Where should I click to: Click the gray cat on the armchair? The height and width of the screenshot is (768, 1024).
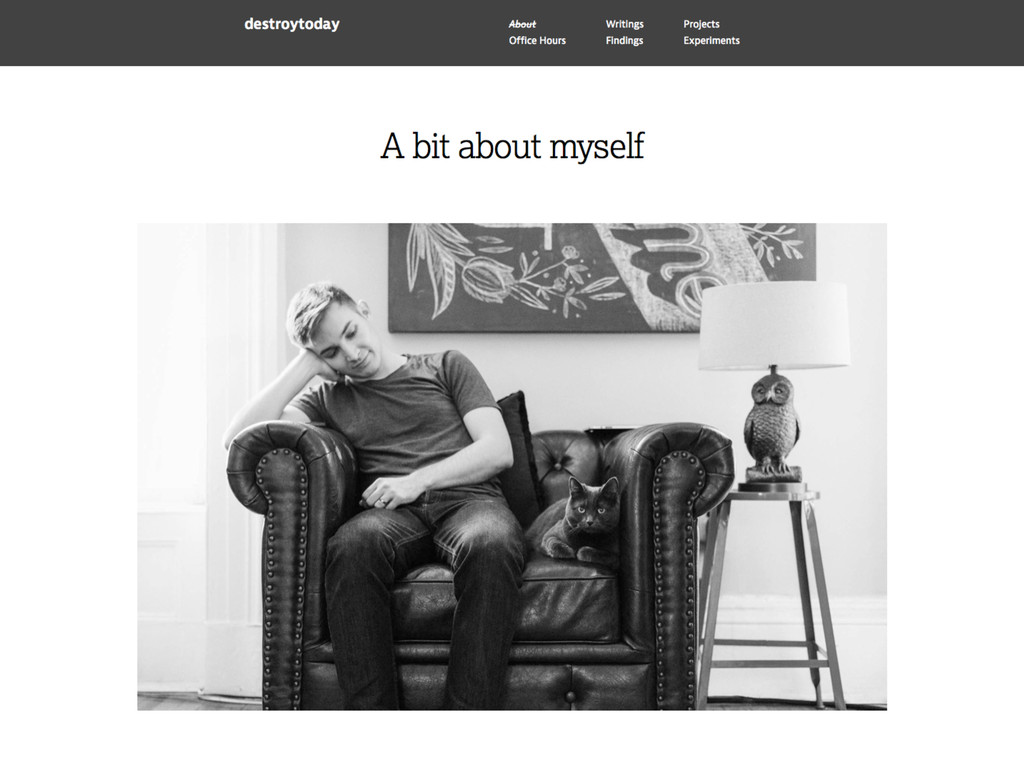(575, 524)
